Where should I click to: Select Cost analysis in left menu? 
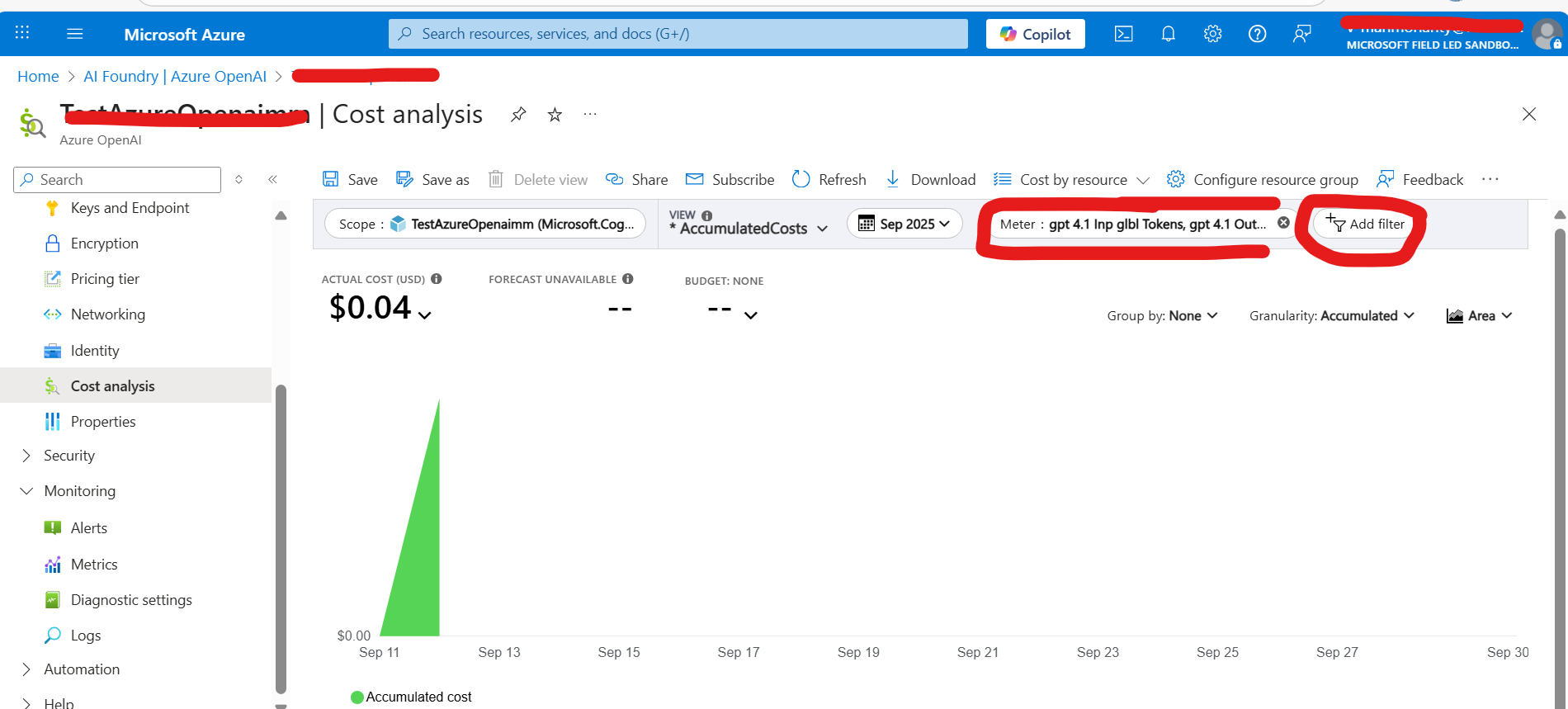(x=136, y=385)
